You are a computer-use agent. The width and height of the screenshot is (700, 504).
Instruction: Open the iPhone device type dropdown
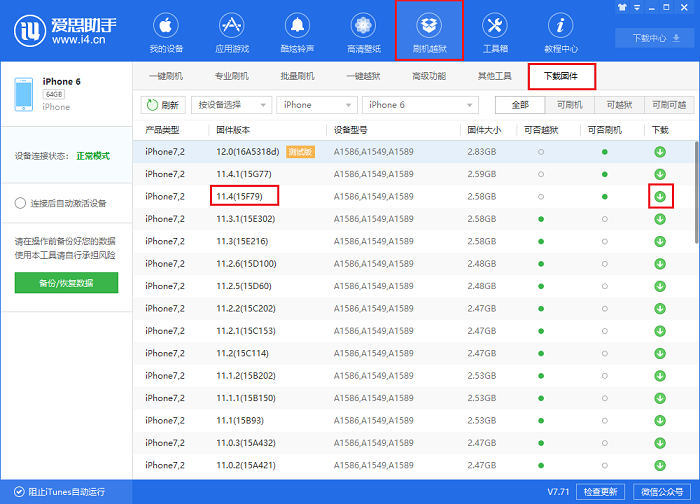317,105
